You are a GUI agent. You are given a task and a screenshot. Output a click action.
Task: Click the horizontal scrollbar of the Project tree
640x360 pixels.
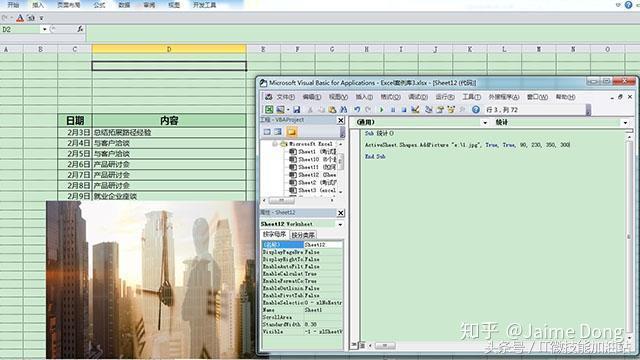(x=298, y=200)
